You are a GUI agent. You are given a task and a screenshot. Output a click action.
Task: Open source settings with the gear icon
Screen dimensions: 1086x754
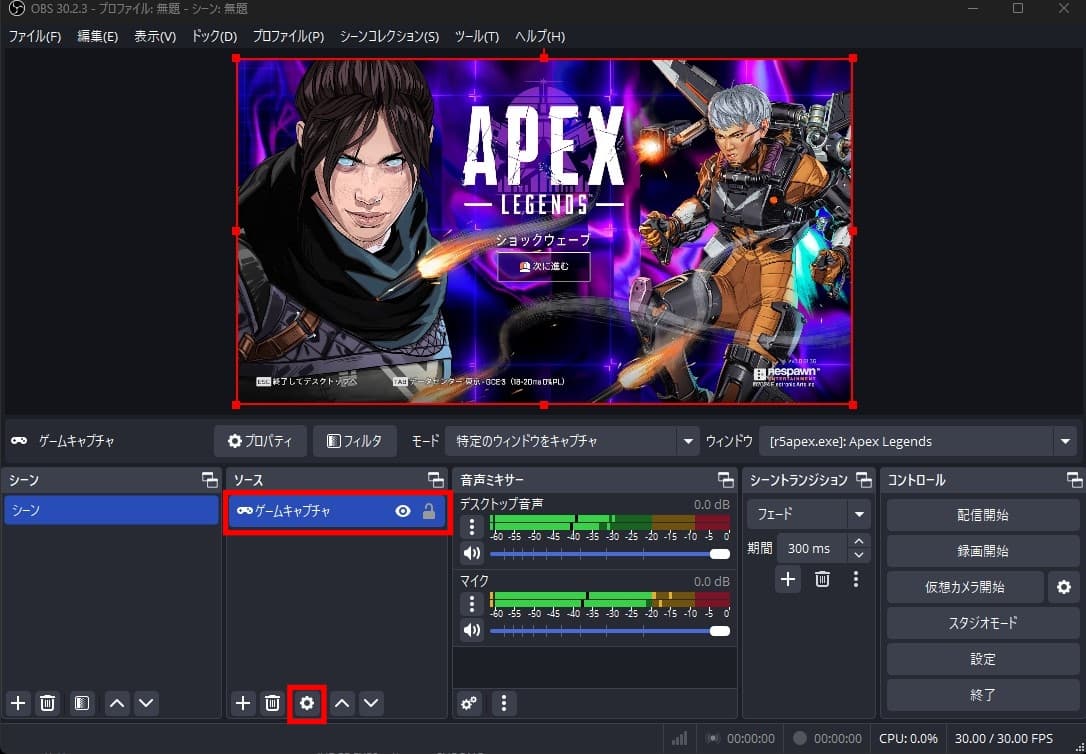point(306,703)
